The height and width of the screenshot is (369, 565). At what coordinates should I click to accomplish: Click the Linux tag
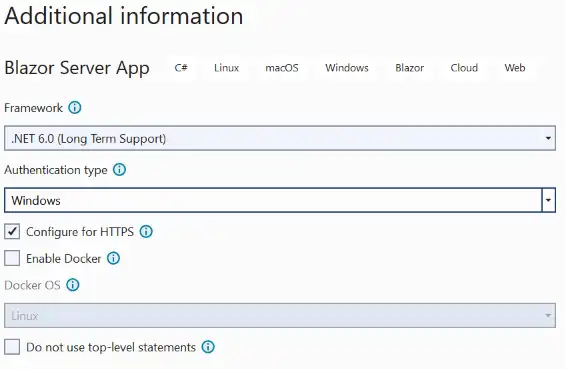click(226, 68)
